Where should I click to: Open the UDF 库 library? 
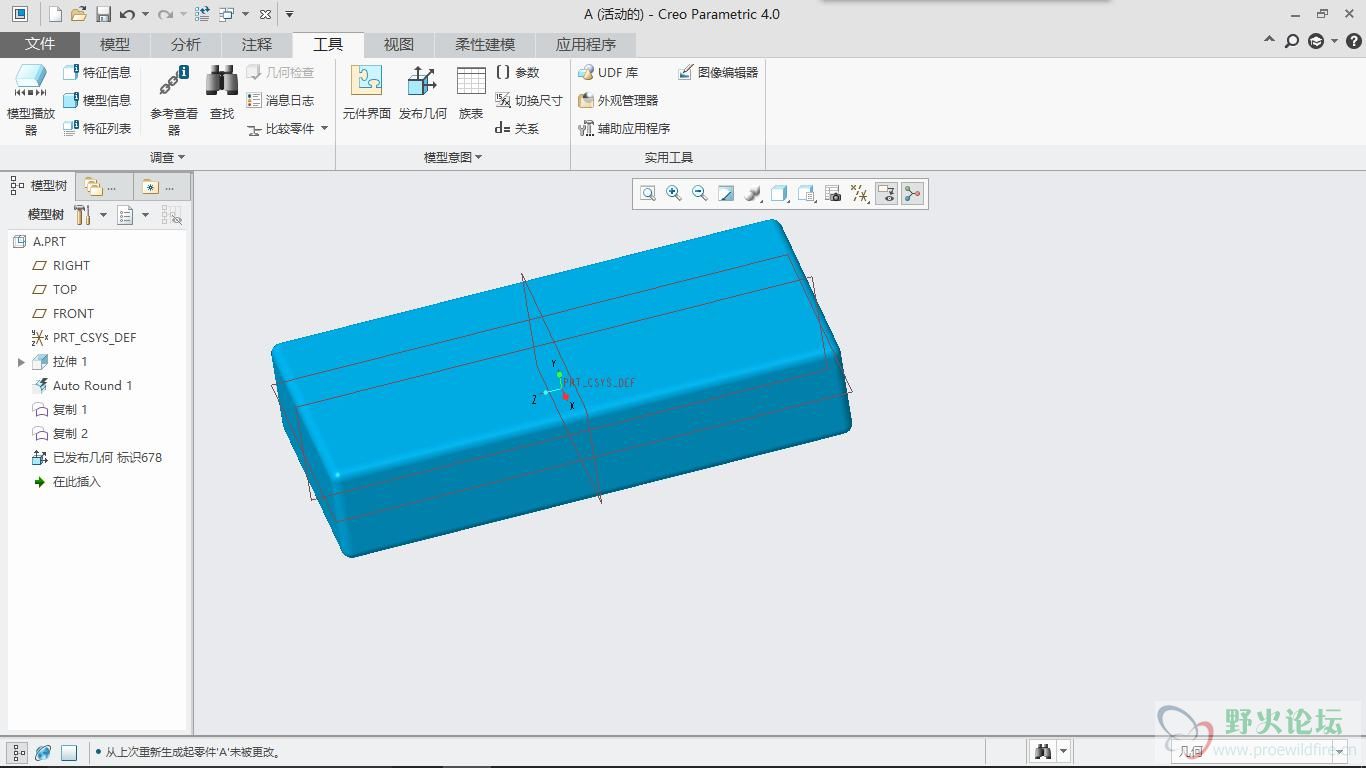point(608,73)
